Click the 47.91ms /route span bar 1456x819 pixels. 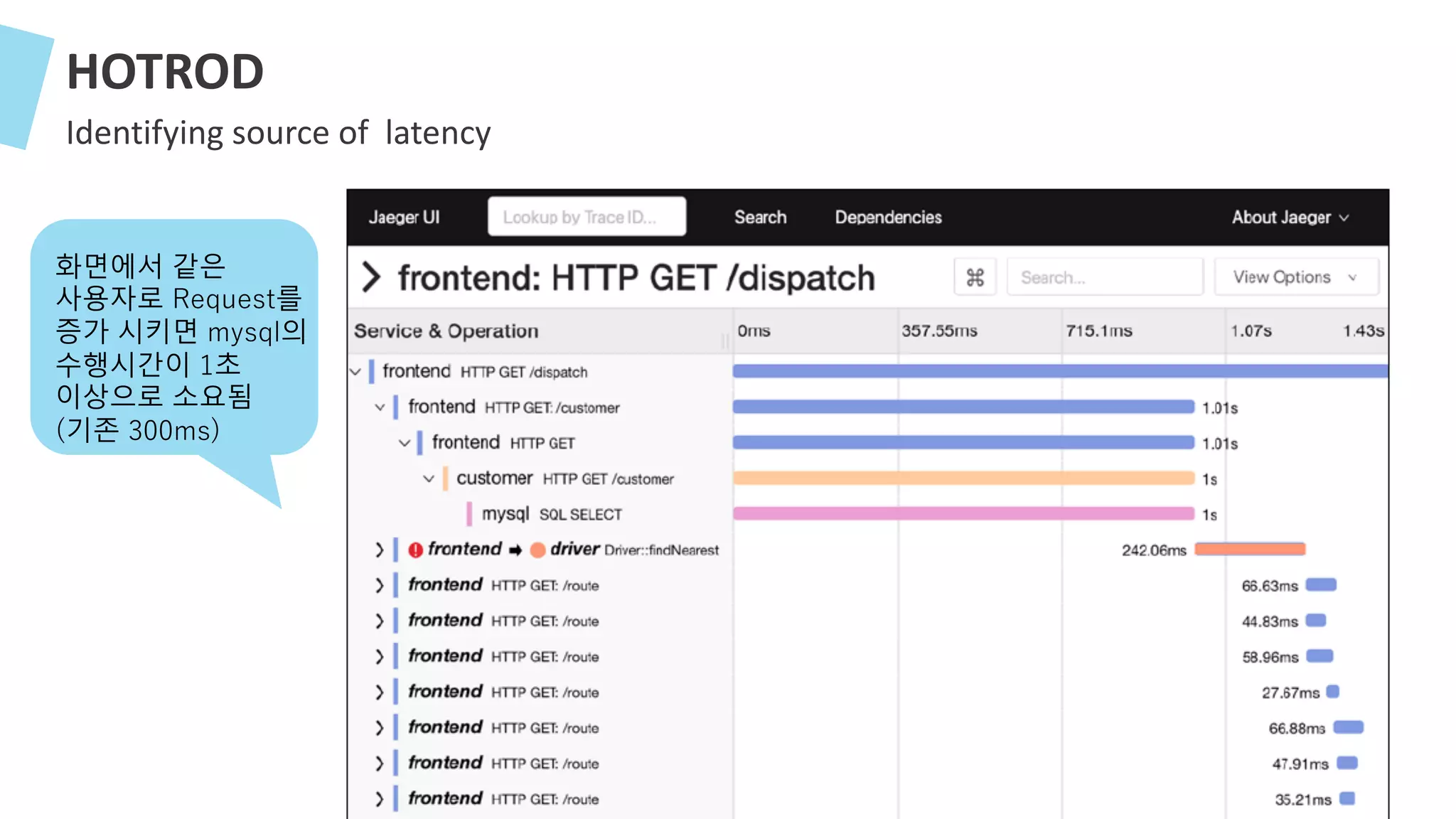coord(1347,763)
